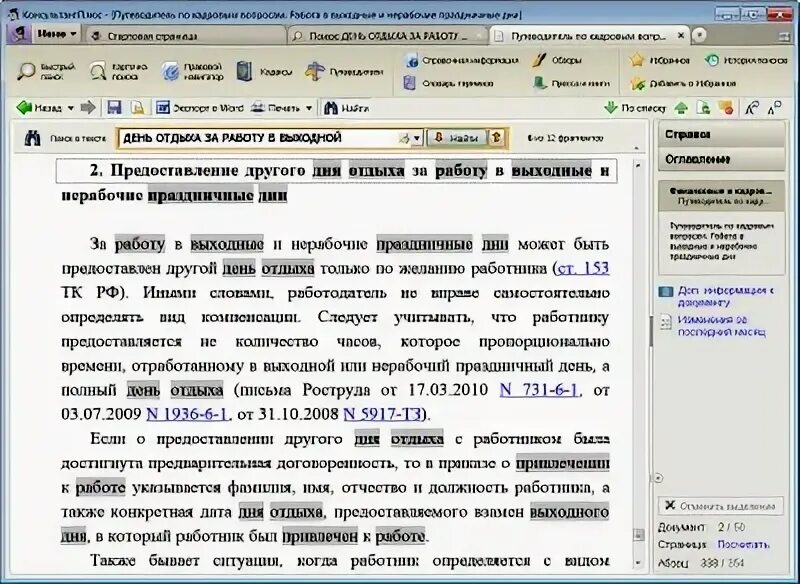Screen dimensions: 800x584
Task: Decrease font size with the smaller A icon
Action: [774, 108]
